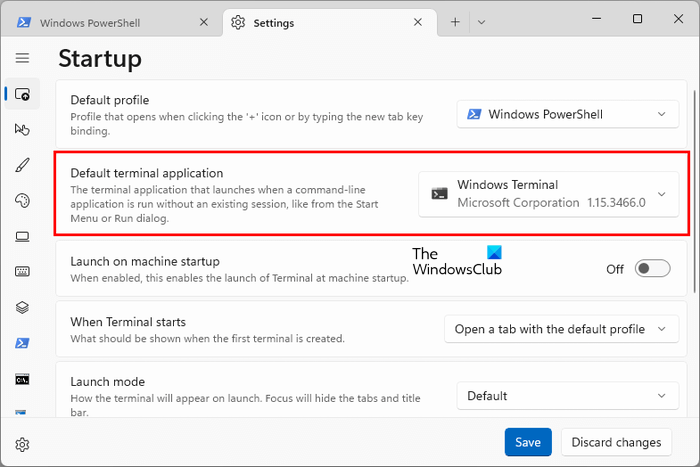The width and height of the screenshot is (700, 467).
Task: Open Appearance settings (brush icon)
Action: coord(22,165)
